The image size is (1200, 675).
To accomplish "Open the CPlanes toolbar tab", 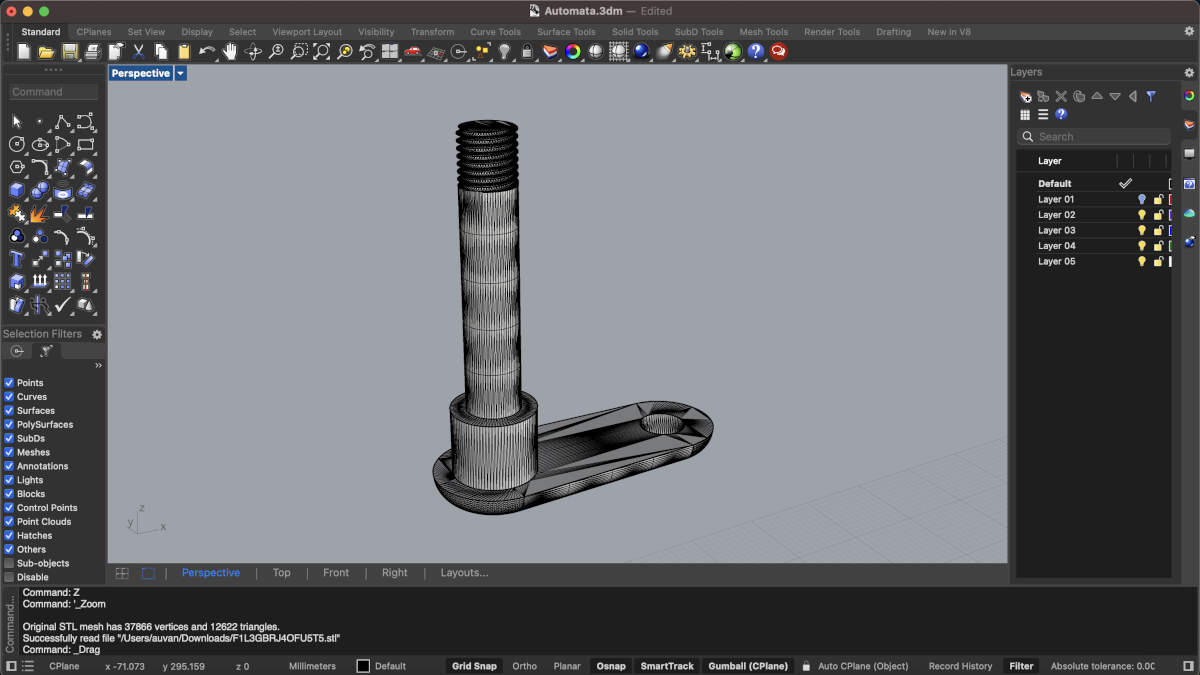I will click(x=94, y=32).
